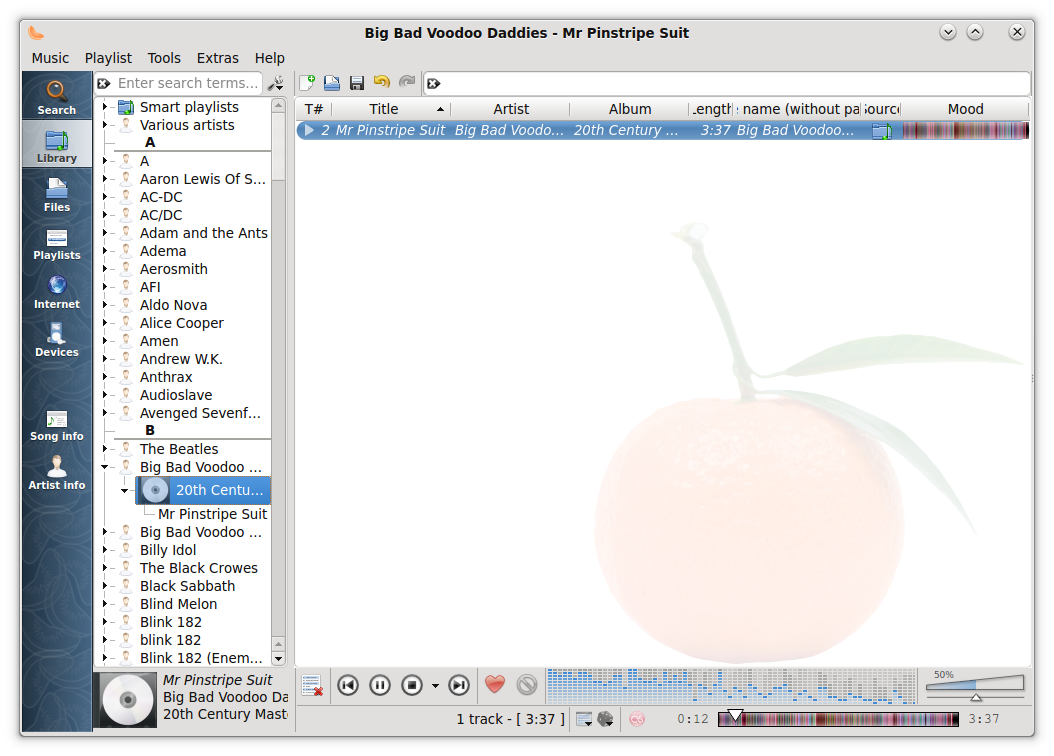Image resolution: width=1054 pixels, height=756 pixels.
Task: Save the current playlist icon
Action: 357,83
